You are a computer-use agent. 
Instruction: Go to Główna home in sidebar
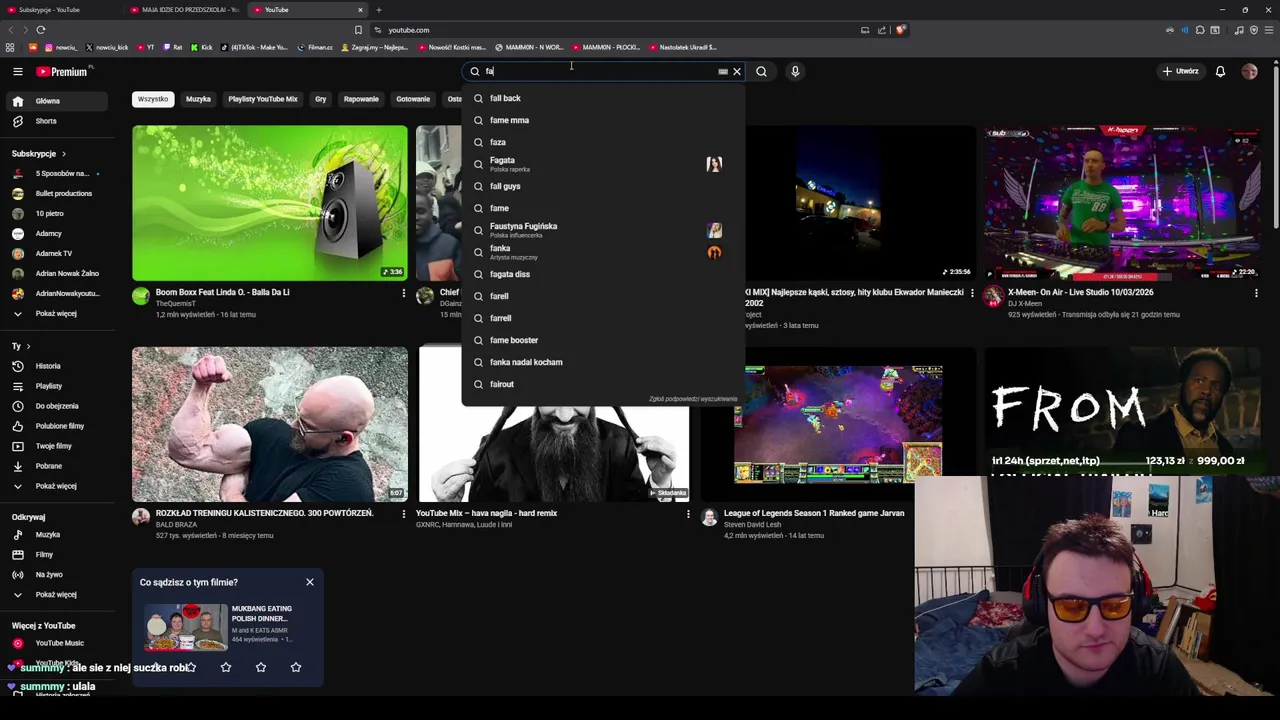point(59,101)
